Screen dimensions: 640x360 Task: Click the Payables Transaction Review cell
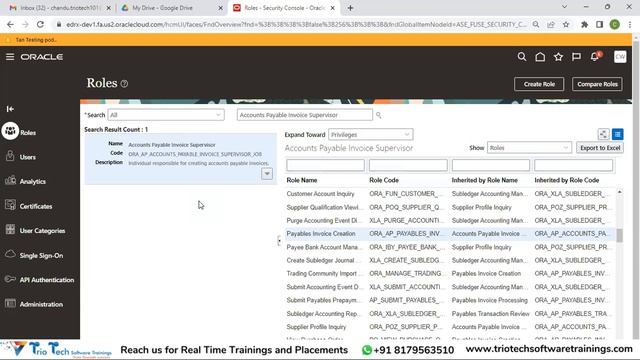click(x=490, y=314)
